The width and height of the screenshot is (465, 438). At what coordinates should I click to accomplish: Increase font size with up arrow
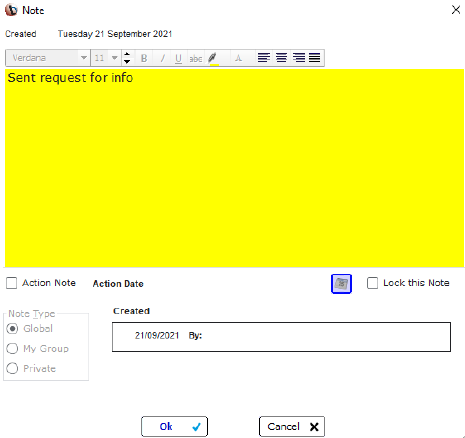(x=127, y=54)
